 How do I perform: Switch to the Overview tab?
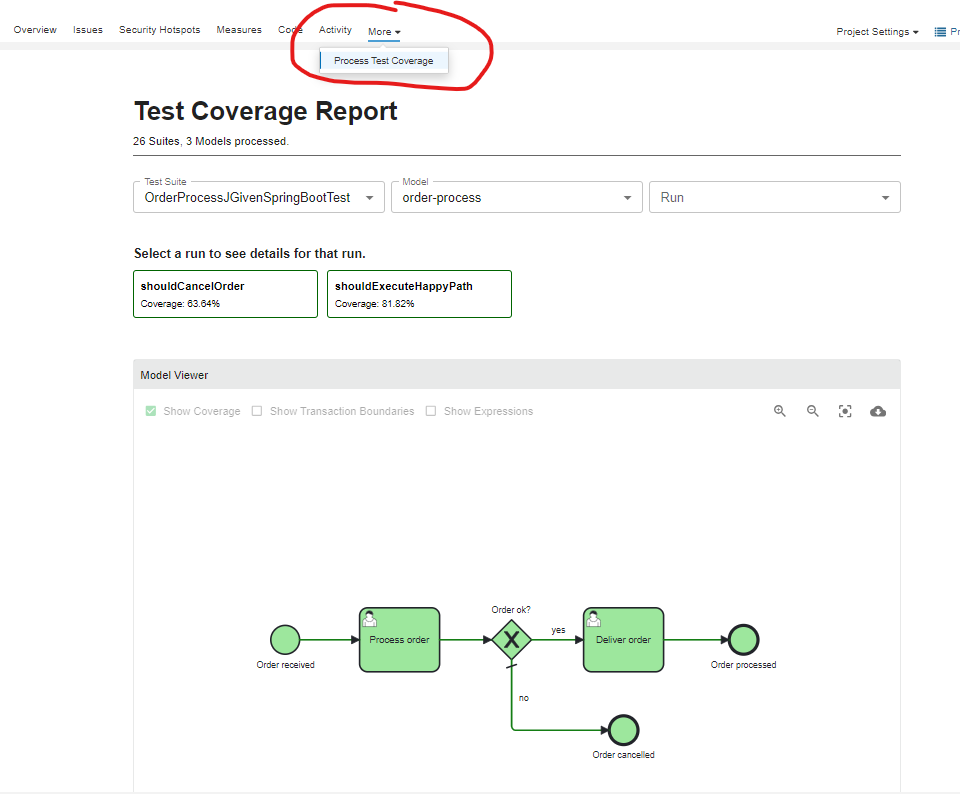34,30
